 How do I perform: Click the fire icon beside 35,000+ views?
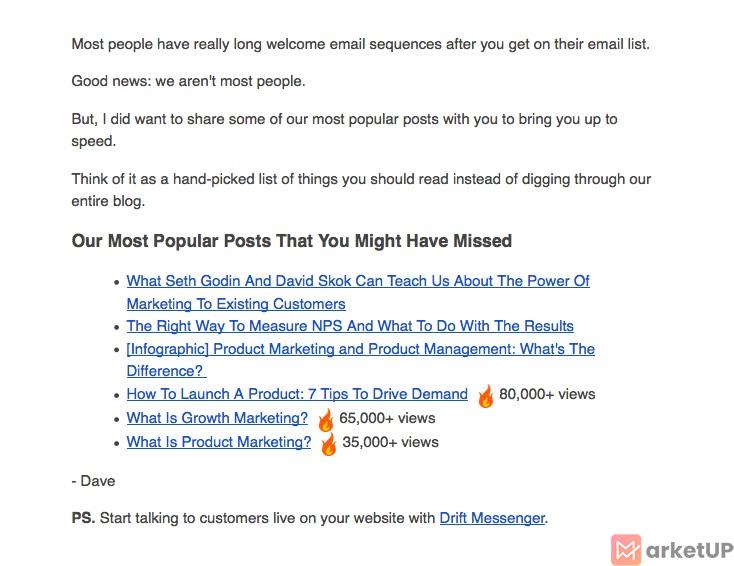tap(329, 444)
